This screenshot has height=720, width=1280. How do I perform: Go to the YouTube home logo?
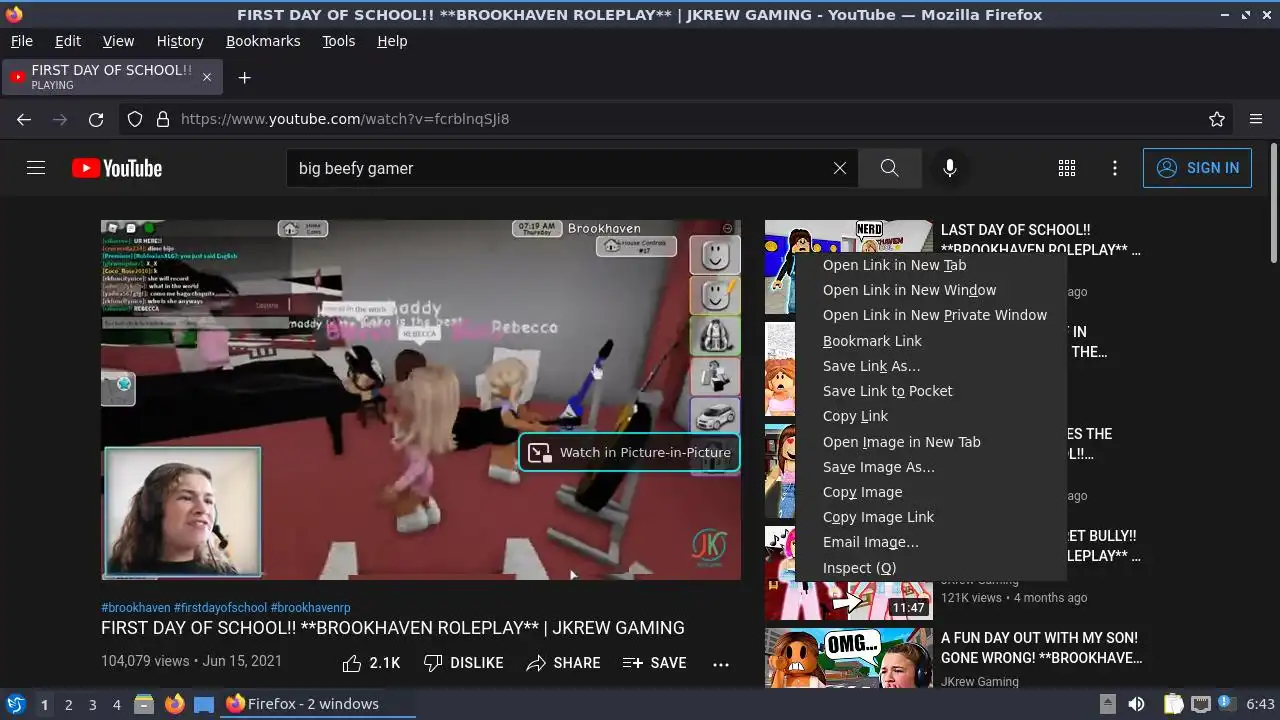(117, 168)
